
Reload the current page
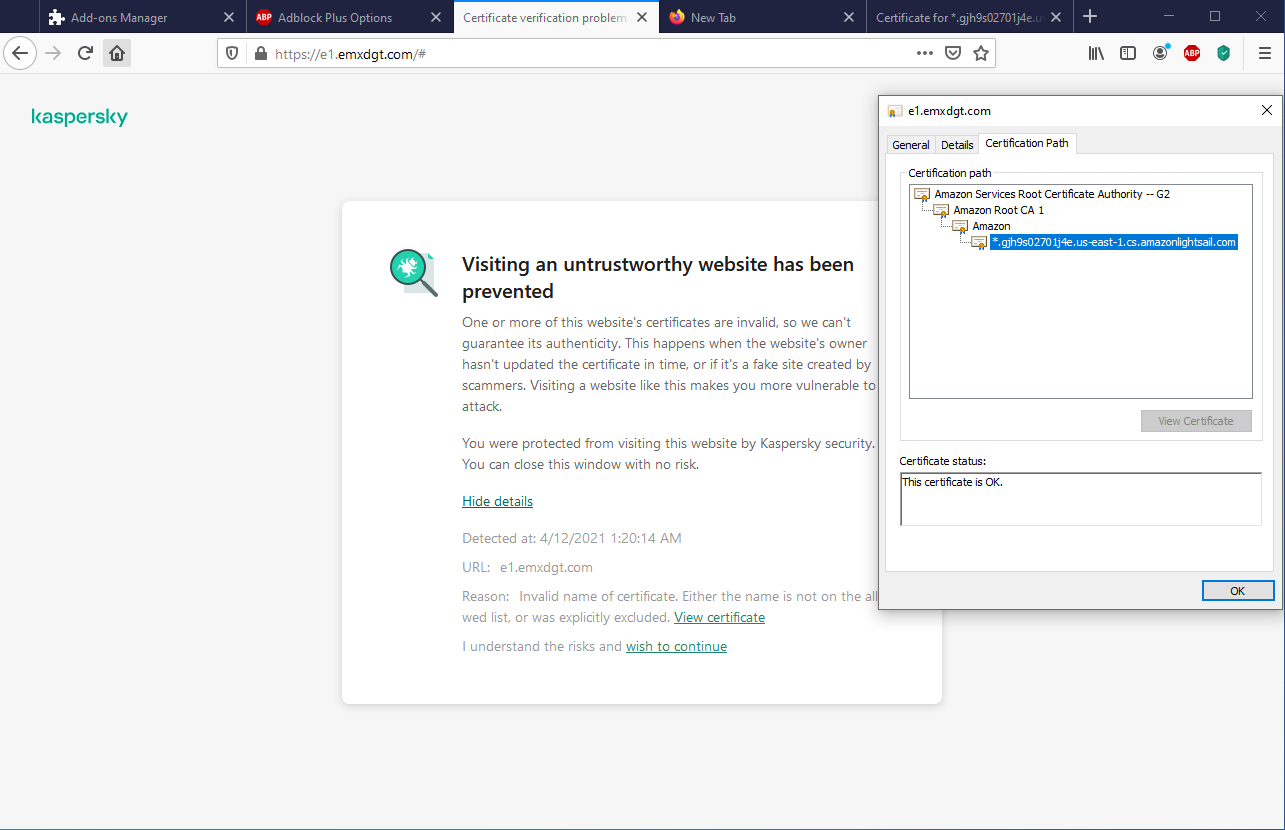(x=86, y=53)
